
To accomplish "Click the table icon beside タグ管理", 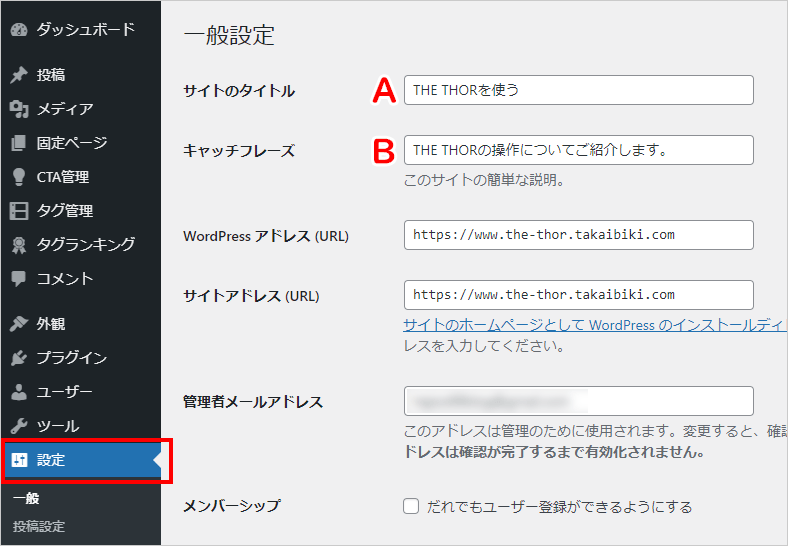I will tap(19, 211).
